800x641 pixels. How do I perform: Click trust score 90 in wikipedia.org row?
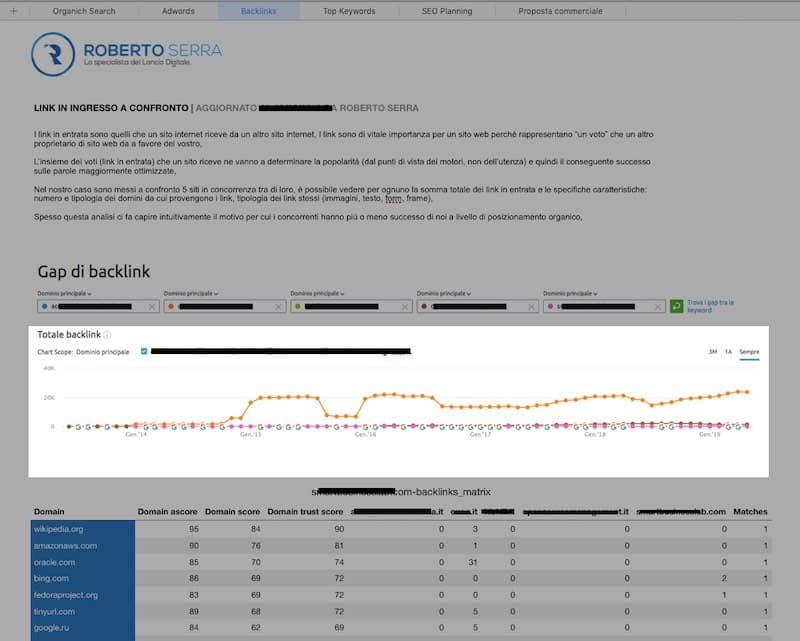(x=339, y=529)
